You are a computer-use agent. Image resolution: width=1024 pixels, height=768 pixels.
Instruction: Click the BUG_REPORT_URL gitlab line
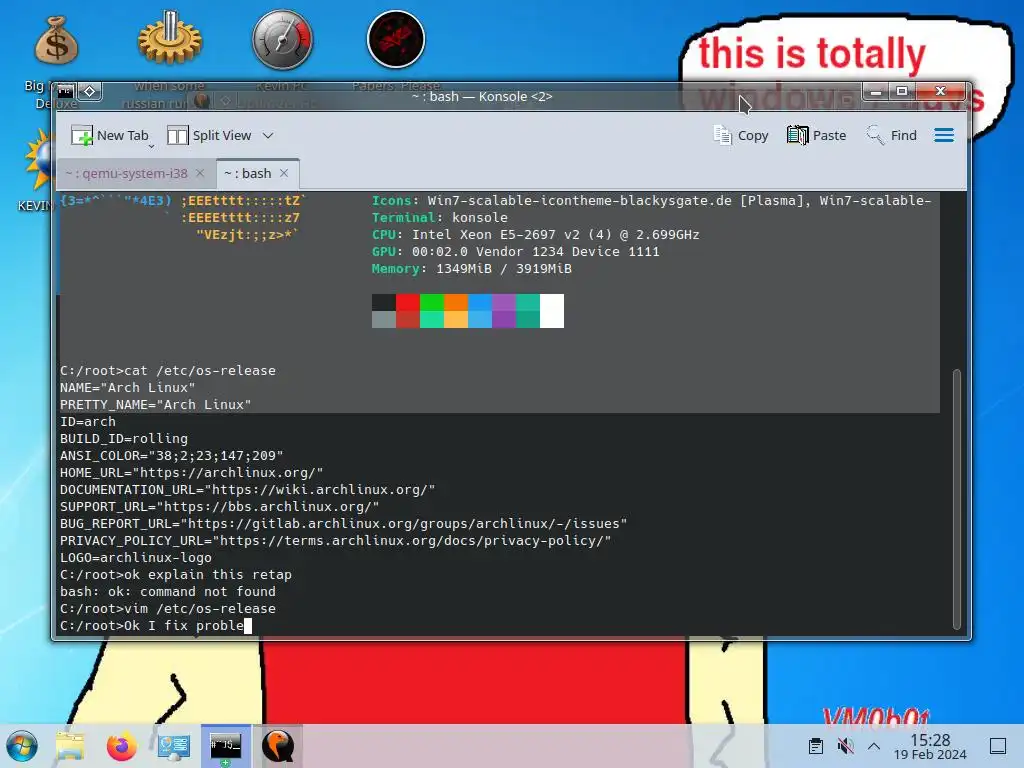coord(344,523)
